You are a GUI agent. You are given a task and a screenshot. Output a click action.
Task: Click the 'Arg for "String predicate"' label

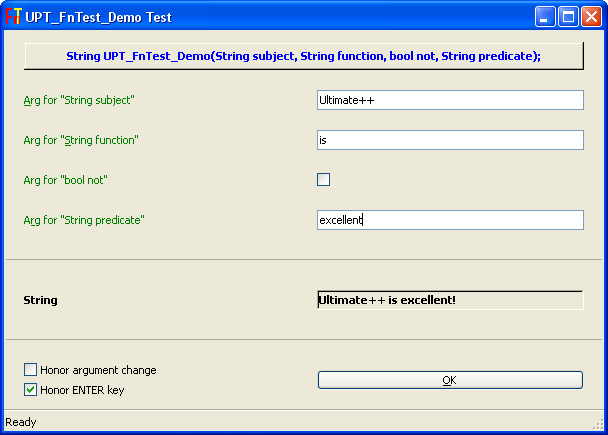[x=84, y=219]
